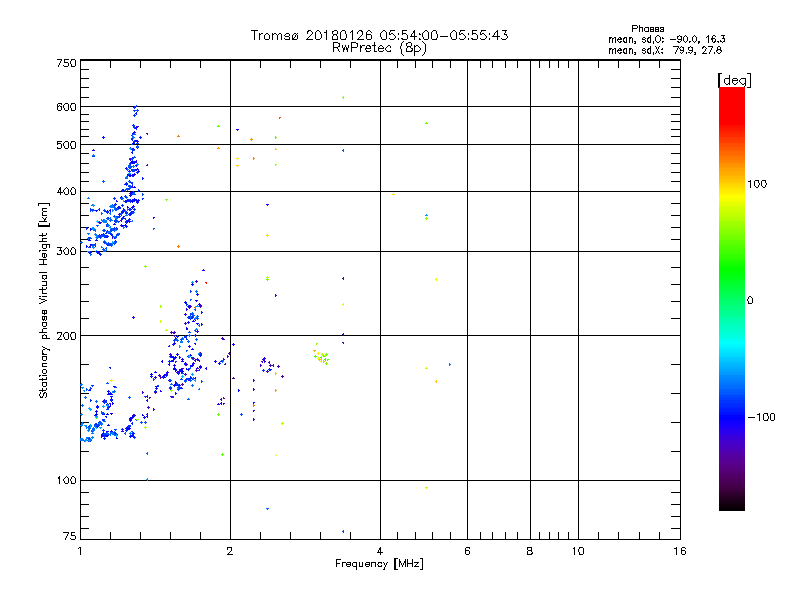
Task: Click the y-axis tick label '100'
Action: pyautogui.click(x=66, y=481)
